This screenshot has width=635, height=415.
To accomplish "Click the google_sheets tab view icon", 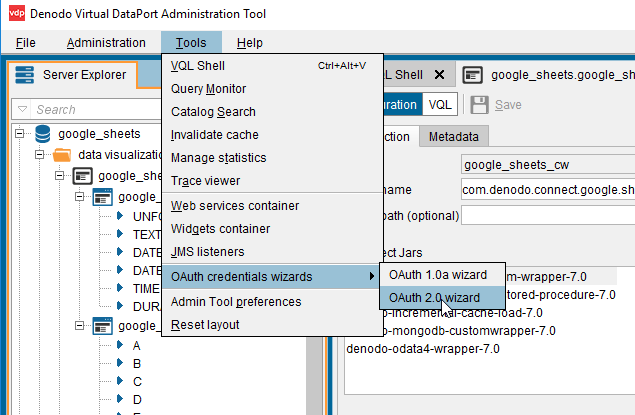I will (472, 75).
